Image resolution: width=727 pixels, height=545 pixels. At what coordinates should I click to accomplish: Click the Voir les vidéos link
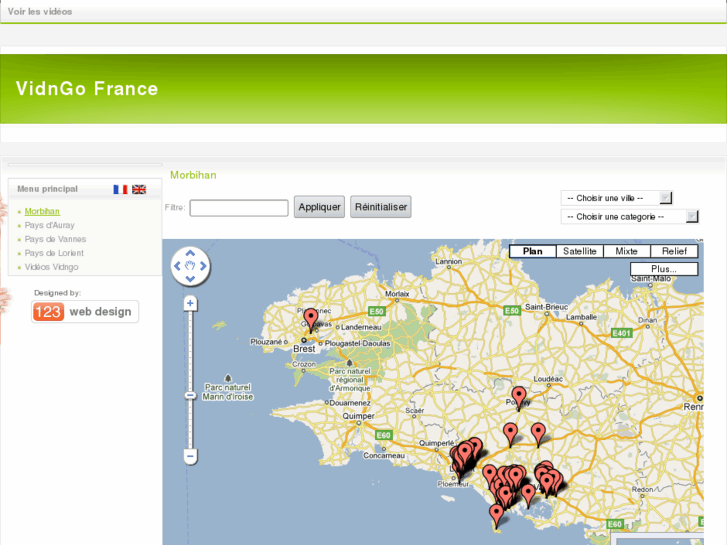point(40,12)
